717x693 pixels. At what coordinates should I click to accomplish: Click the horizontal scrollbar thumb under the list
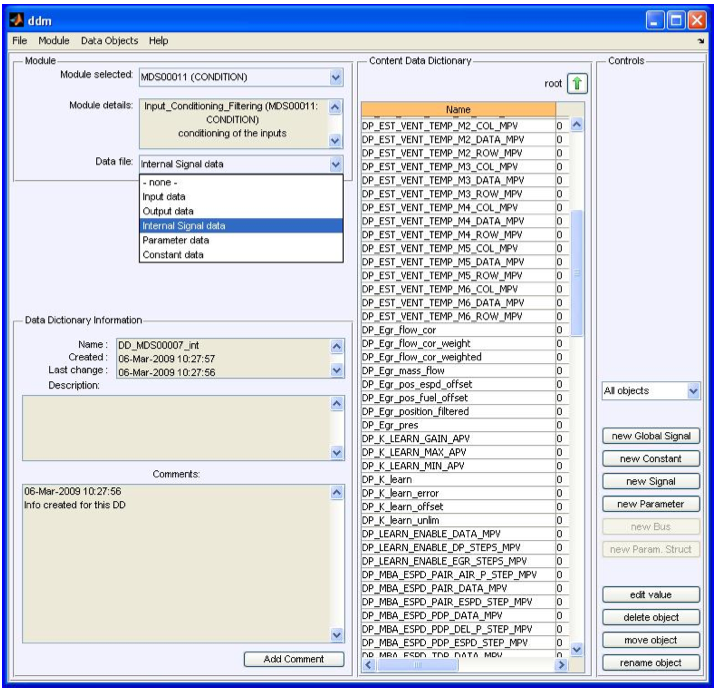coord(417,666)
